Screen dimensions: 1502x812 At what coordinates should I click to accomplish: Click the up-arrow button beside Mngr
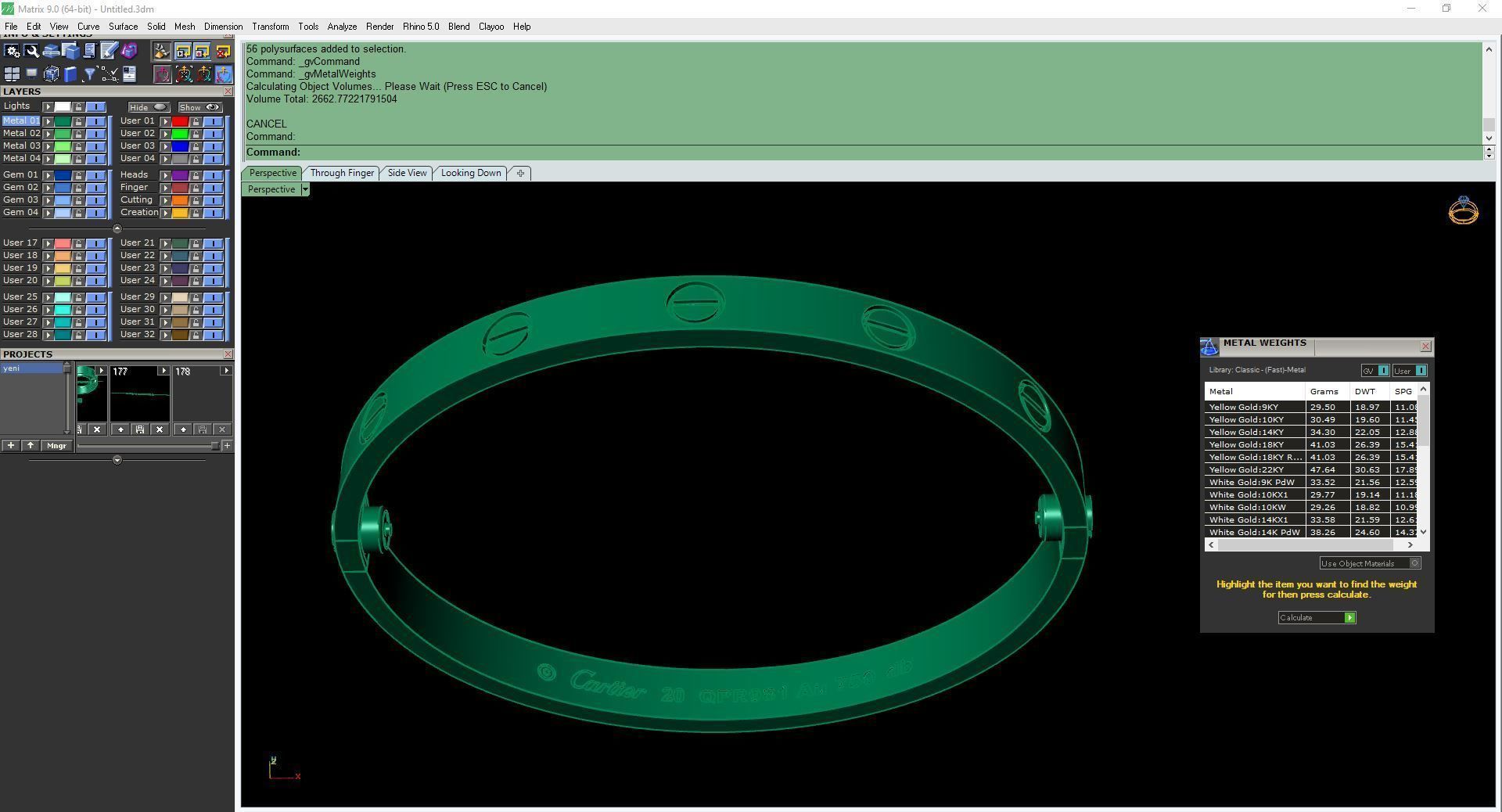31,446
